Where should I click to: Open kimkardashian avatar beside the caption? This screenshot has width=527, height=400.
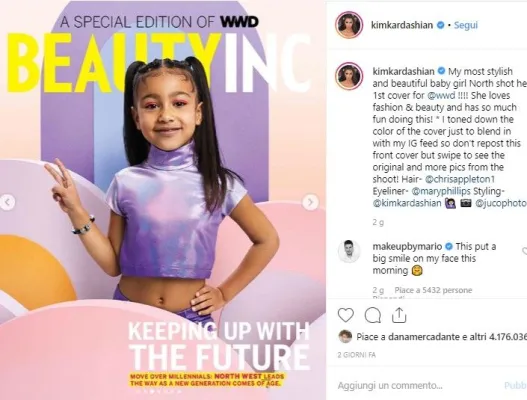coord(349,76)
